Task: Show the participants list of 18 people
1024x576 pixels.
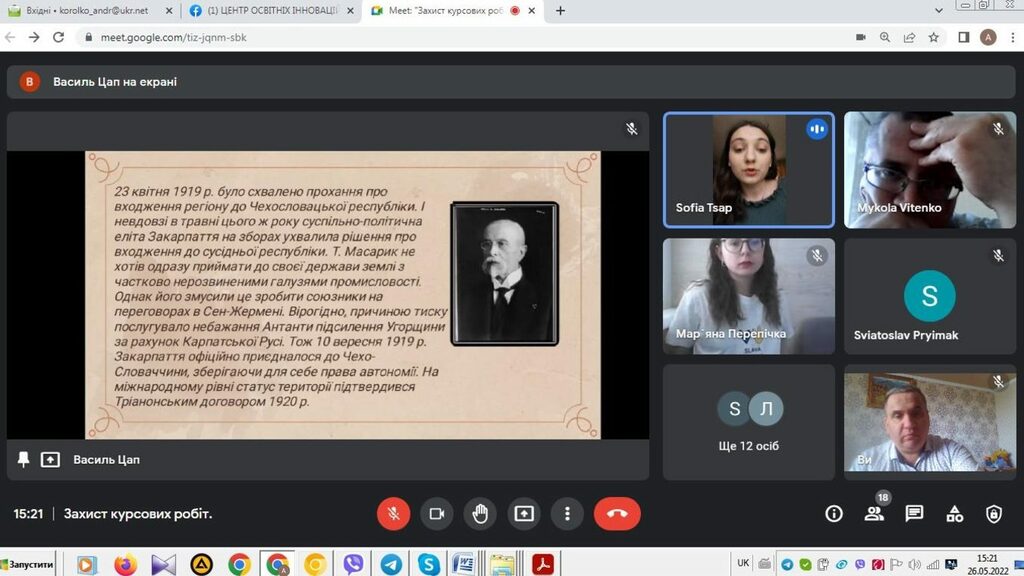Action: [x=874, y=514]
